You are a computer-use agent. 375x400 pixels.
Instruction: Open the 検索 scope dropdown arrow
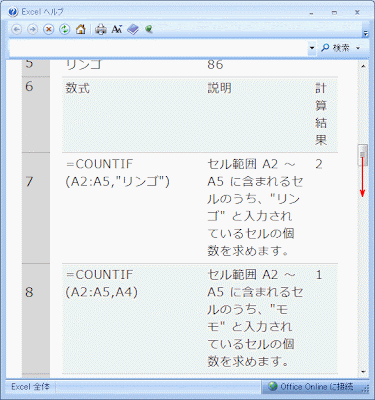click(x=358, y=48)
